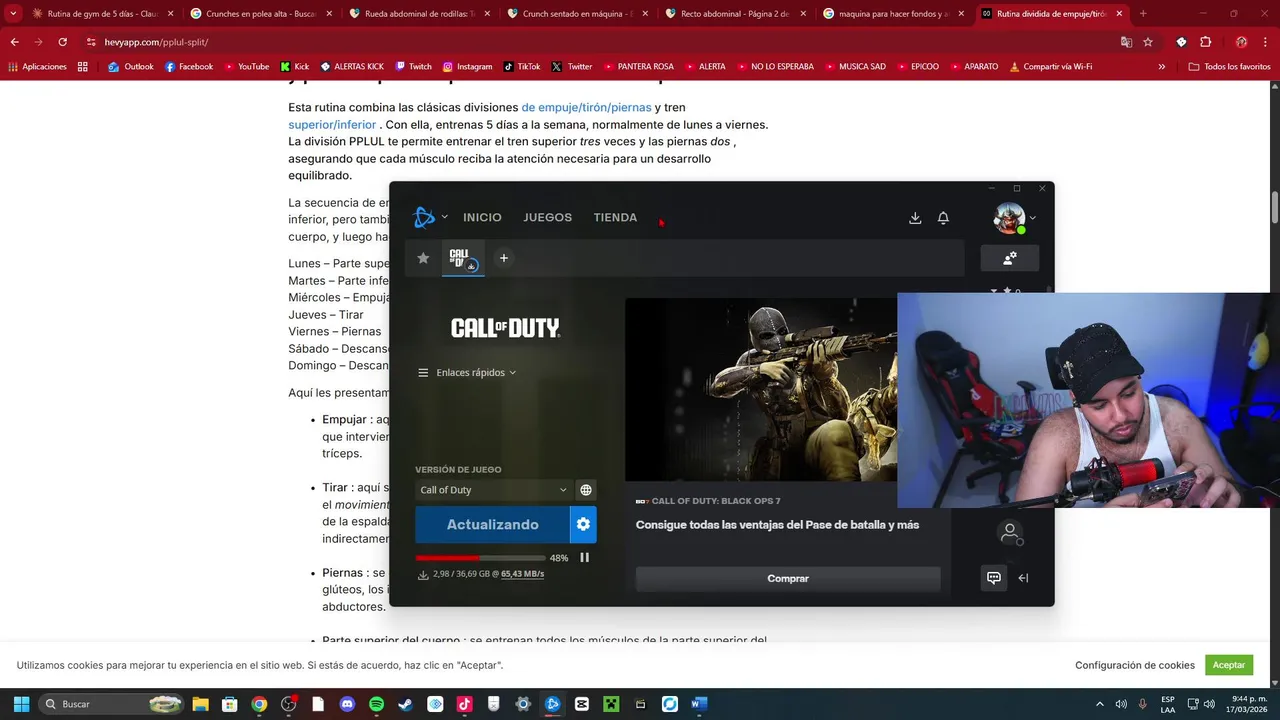
Task: Open a new Chrome tab
Action: (x=1143, y=14)
